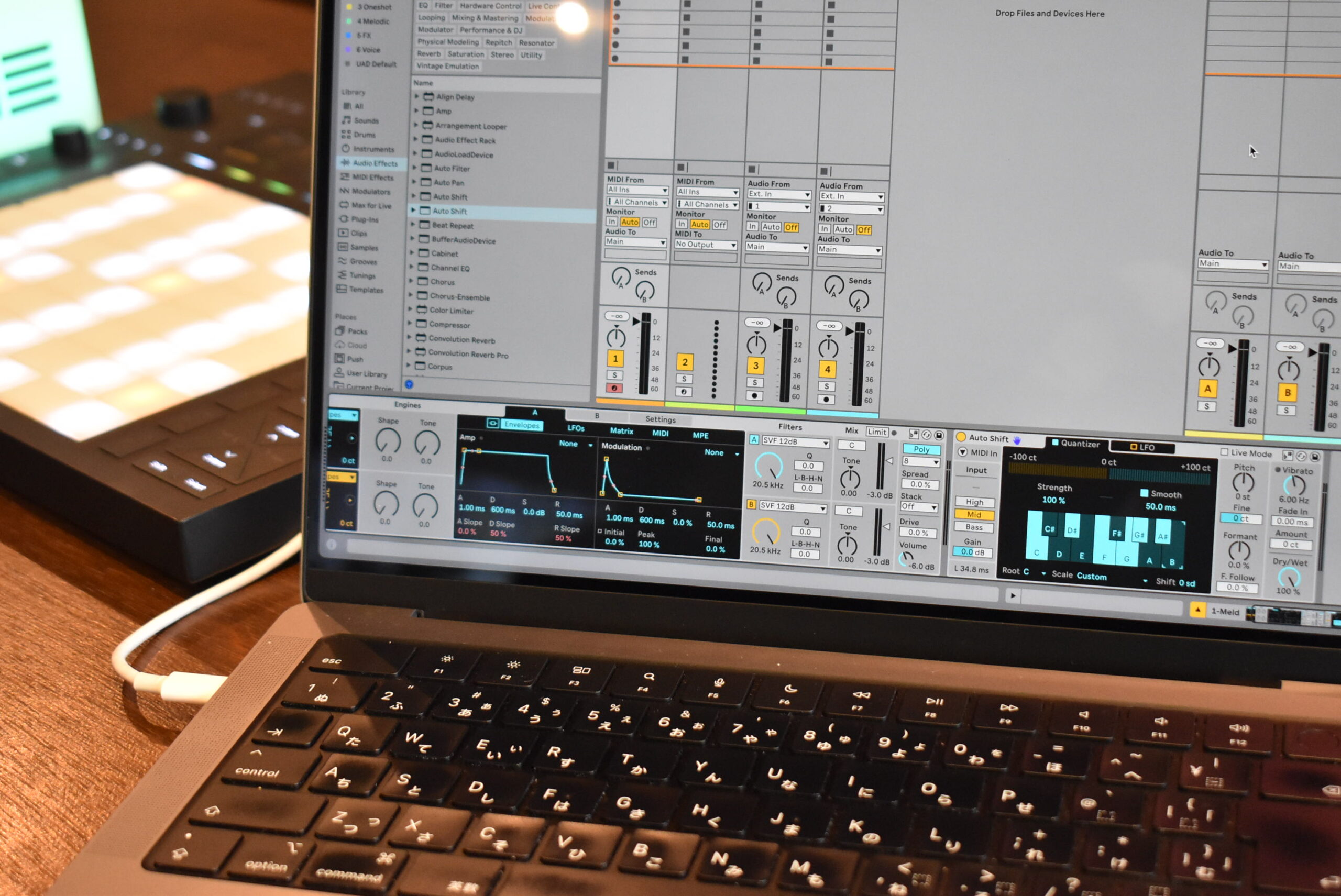1341x896 pixels.
Task: Click the Poly button in Meld
Action: coord(921,449)
